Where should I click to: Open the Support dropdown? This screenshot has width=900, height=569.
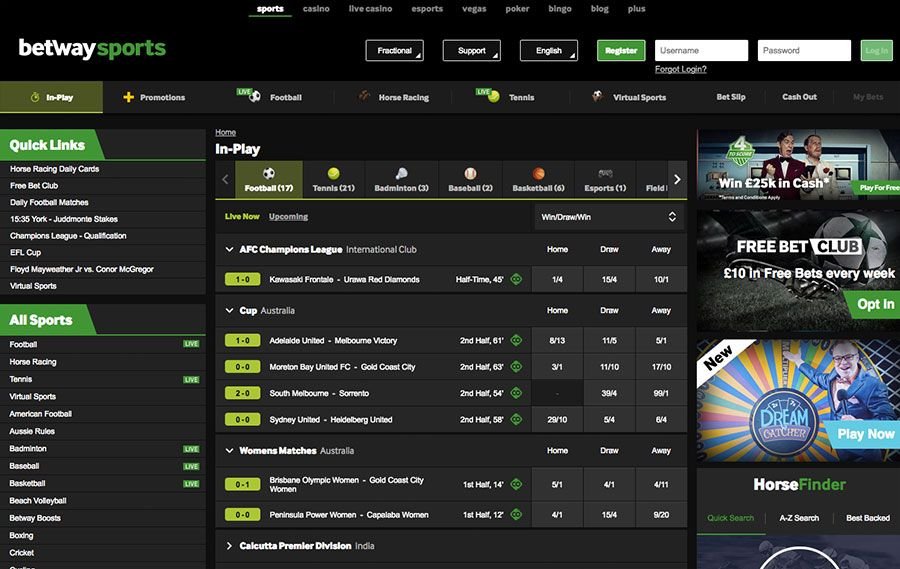click(x=472, y=51)
